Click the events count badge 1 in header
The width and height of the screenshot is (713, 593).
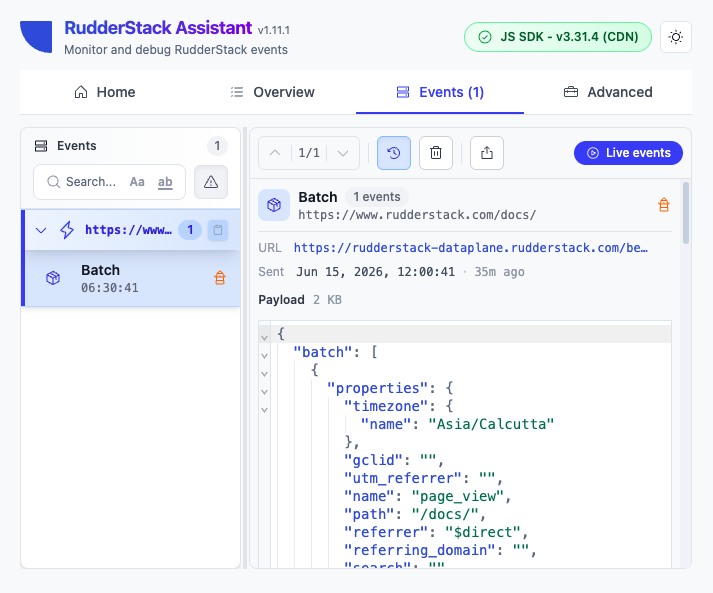pyautogui.click(x=217, y=146)
